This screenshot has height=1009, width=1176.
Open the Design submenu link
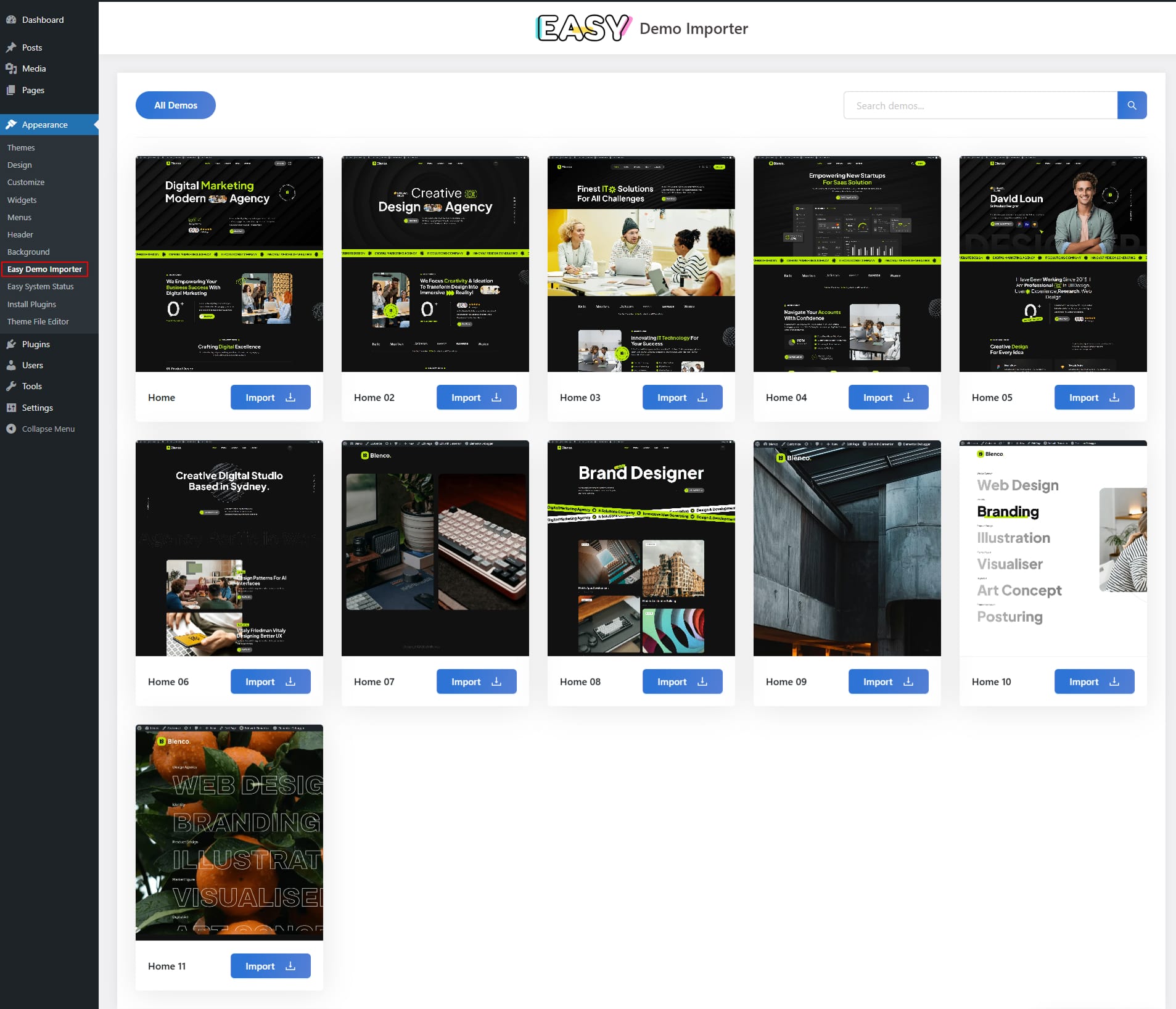pyautogui.click(x=20, y=165)
